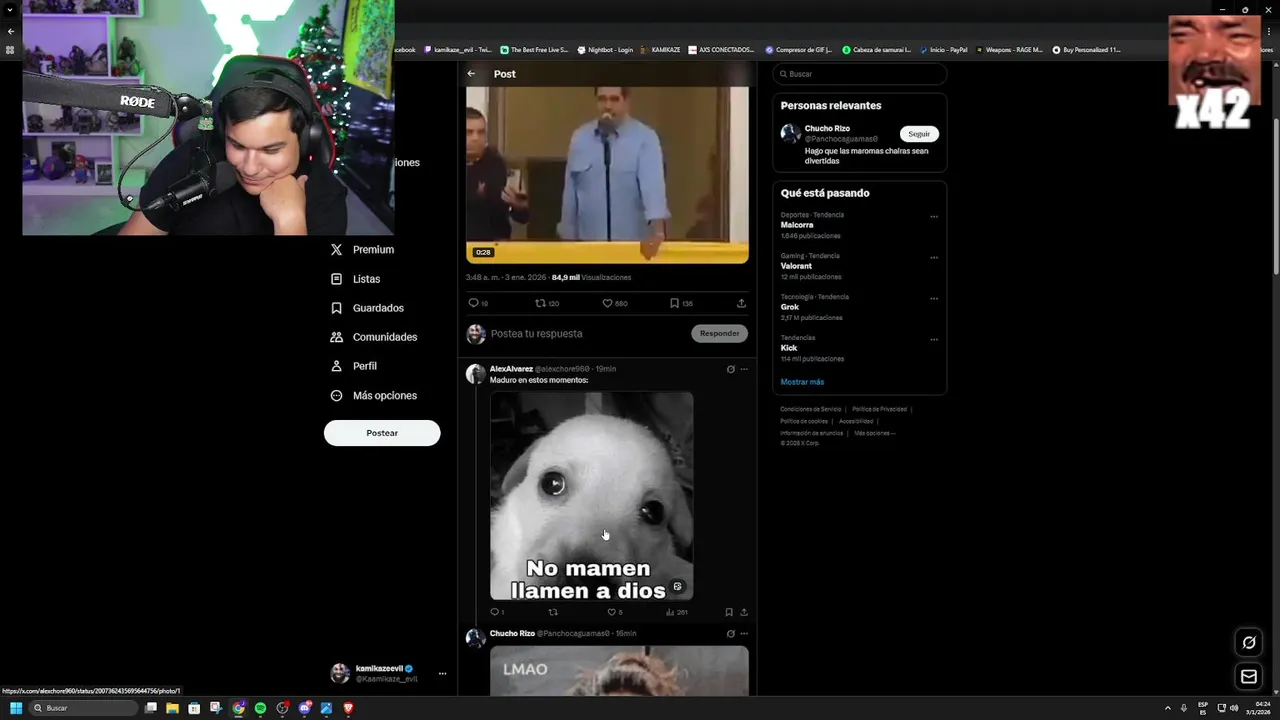The height and width of the screenshot is (720, 1280).
Task: Reply to AlexAlvarez's dog meme post
Action: (496, 612)
